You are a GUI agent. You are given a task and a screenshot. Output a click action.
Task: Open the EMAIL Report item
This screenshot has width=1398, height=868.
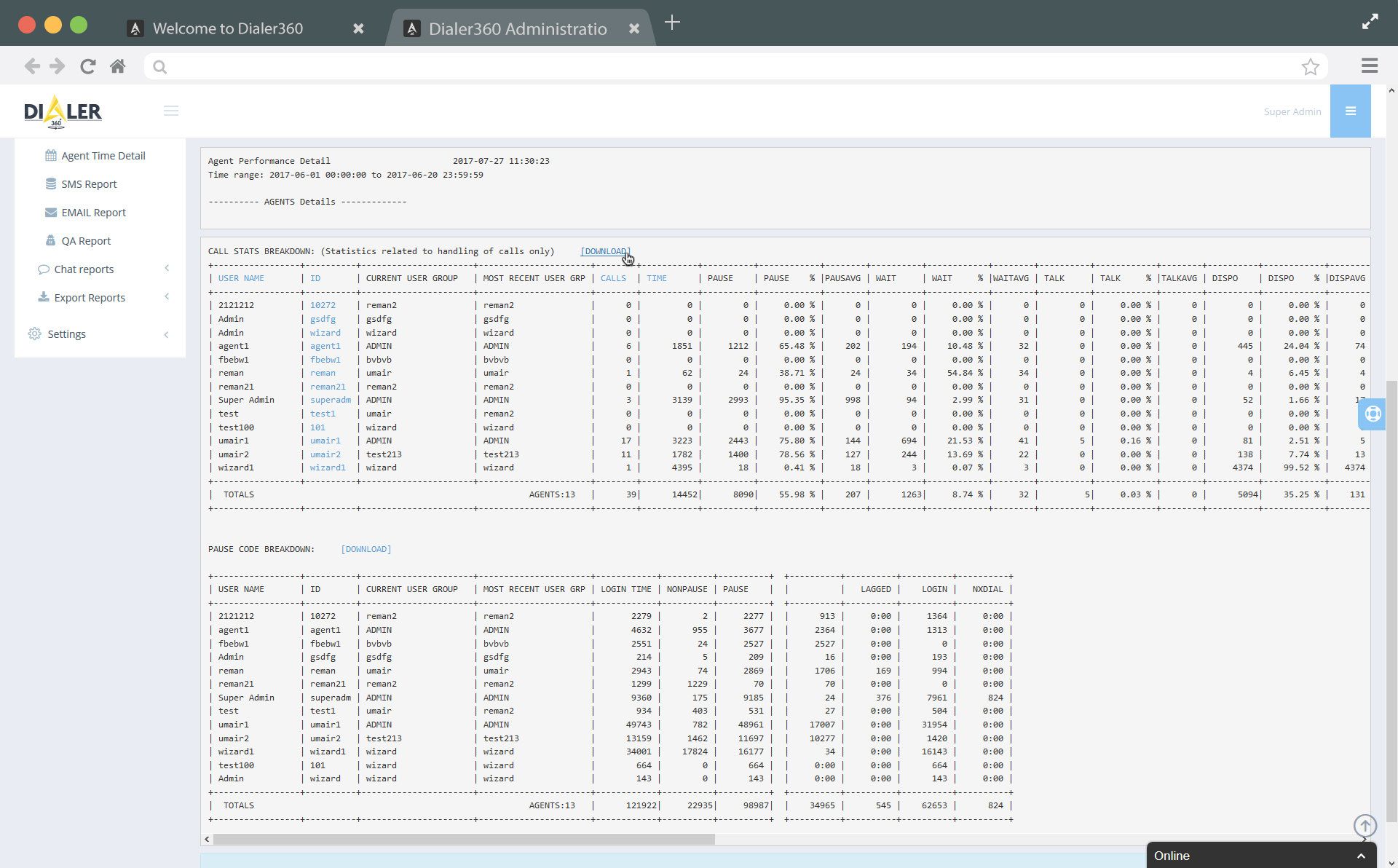[x=93, y=213]
